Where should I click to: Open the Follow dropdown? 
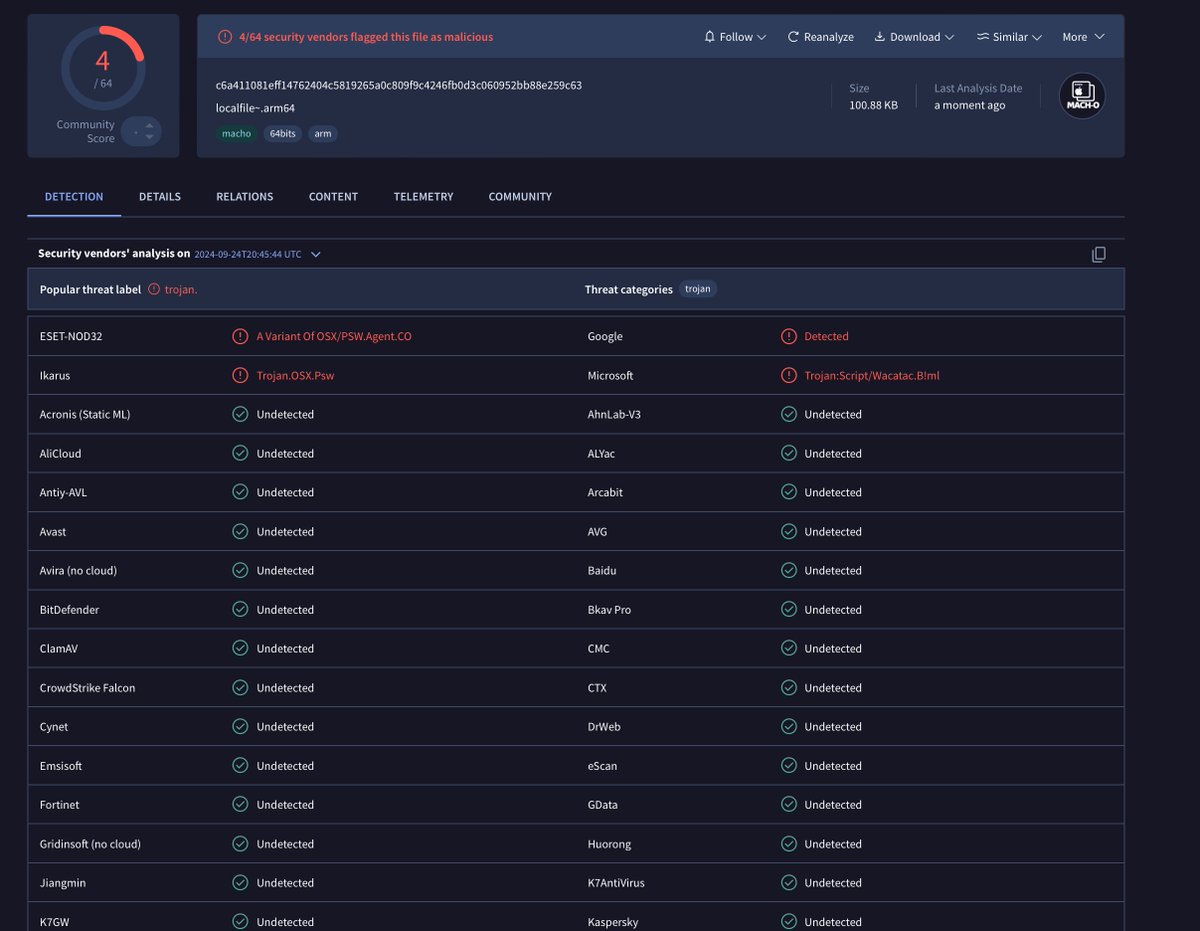tap(735, 37)
